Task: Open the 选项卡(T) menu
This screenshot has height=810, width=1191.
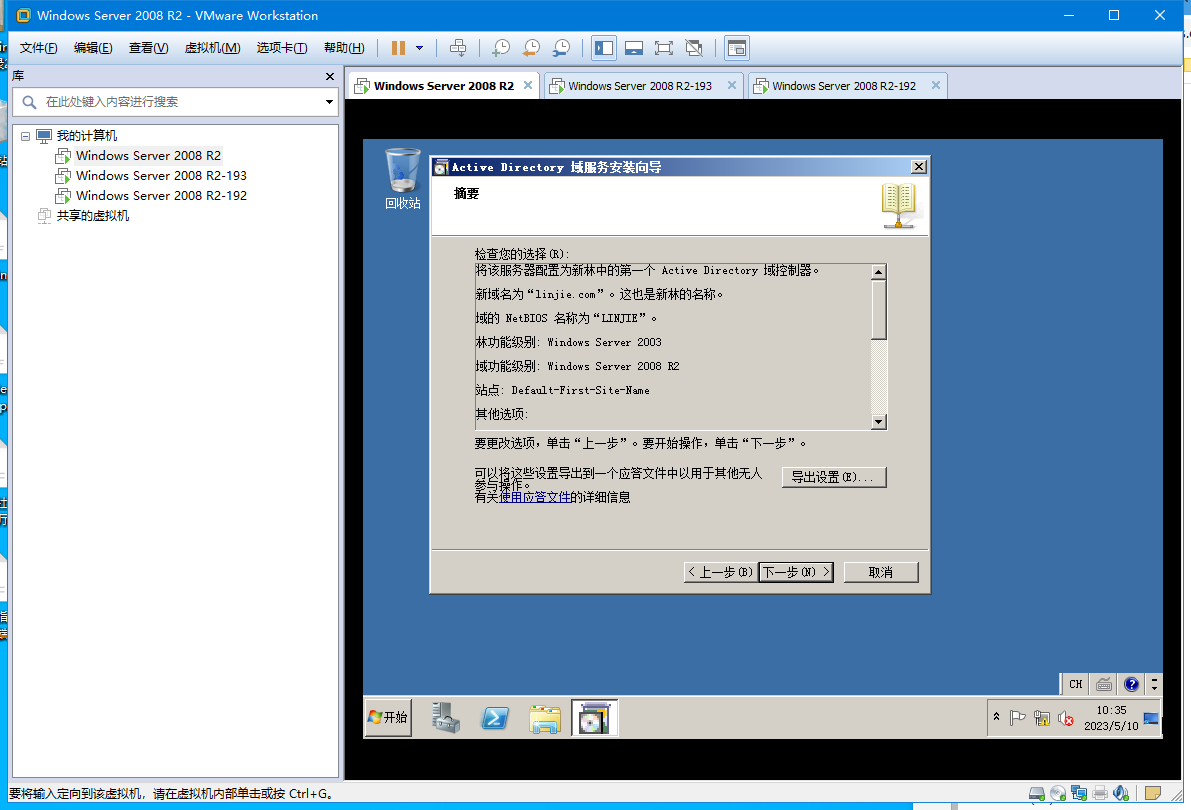Action: pyautogui.click(x=282, y=48)
